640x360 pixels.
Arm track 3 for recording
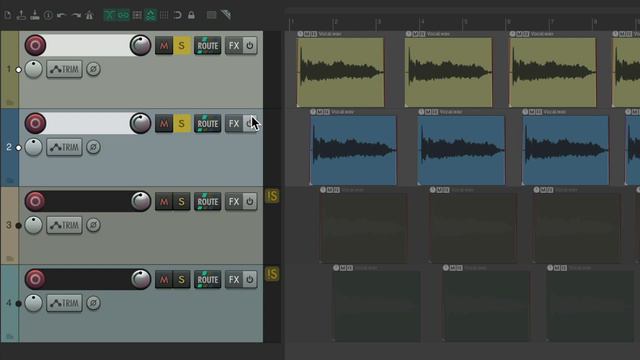pos(35,201)
